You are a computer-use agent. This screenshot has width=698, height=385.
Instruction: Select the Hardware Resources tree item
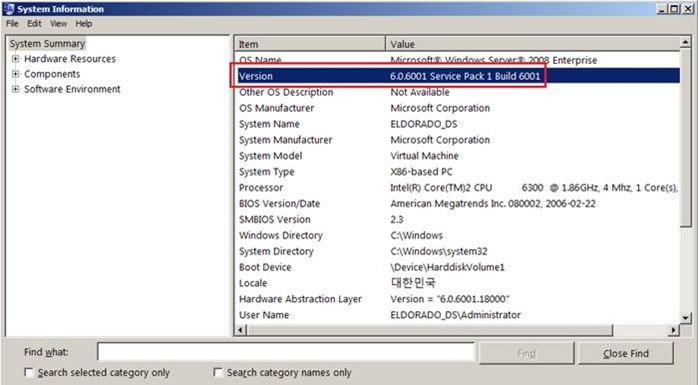pyautogui.click(x=70, y=59)
